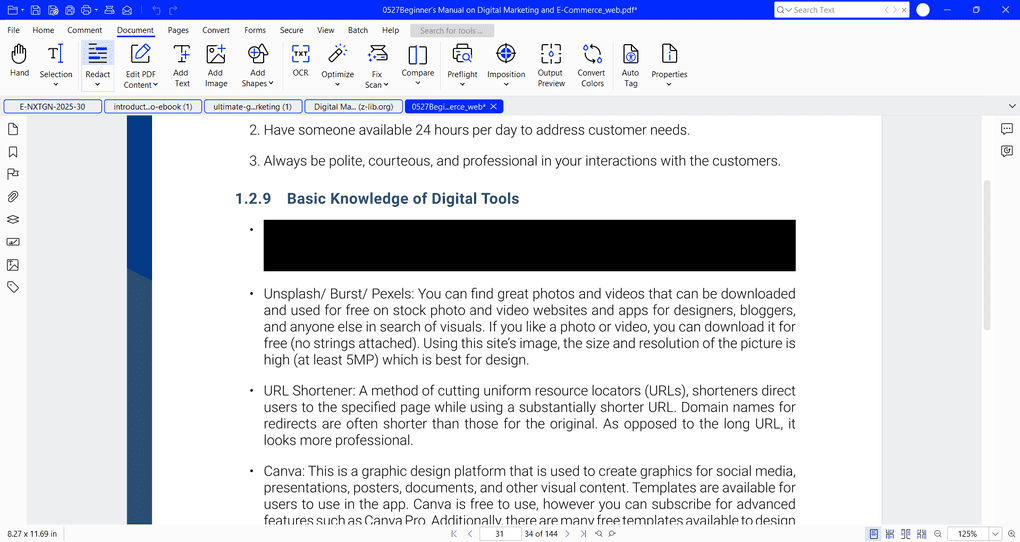Open the Signatures sidebar panel
This screenshot has height=542, width=1020.
pos(13,242)
